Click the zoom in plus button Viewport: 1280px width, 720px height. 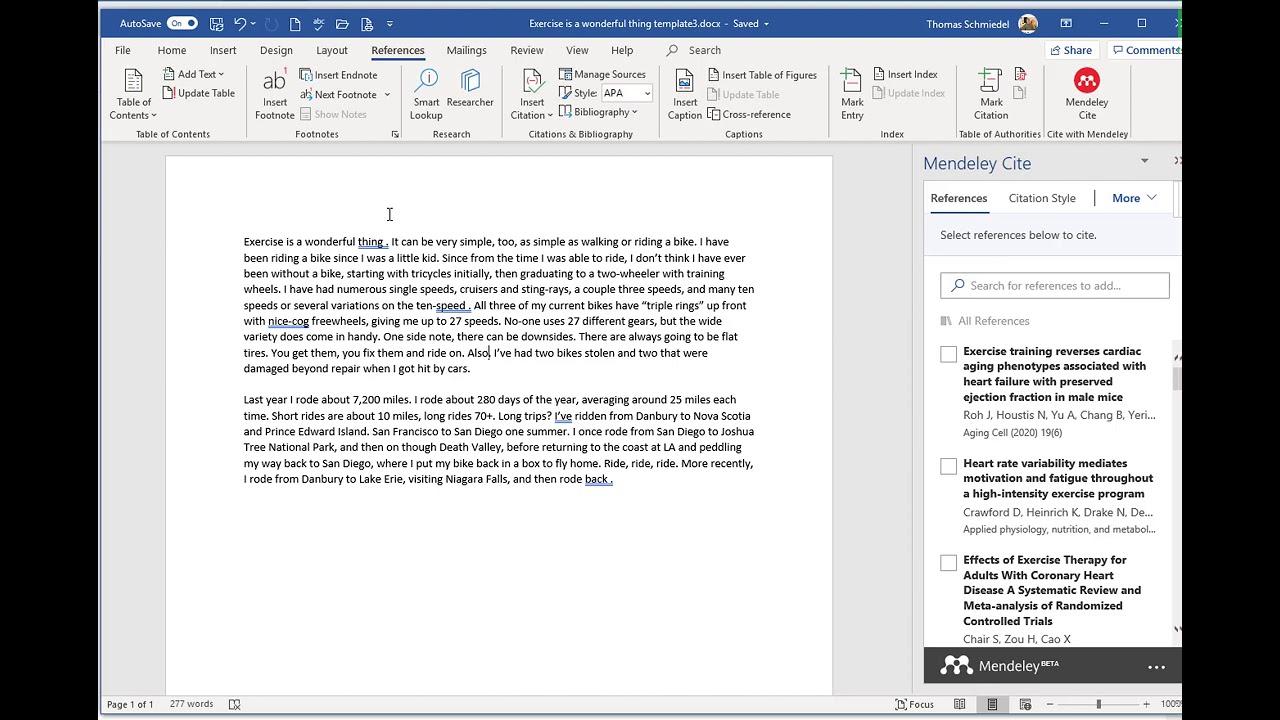(x=1146, y=704)
